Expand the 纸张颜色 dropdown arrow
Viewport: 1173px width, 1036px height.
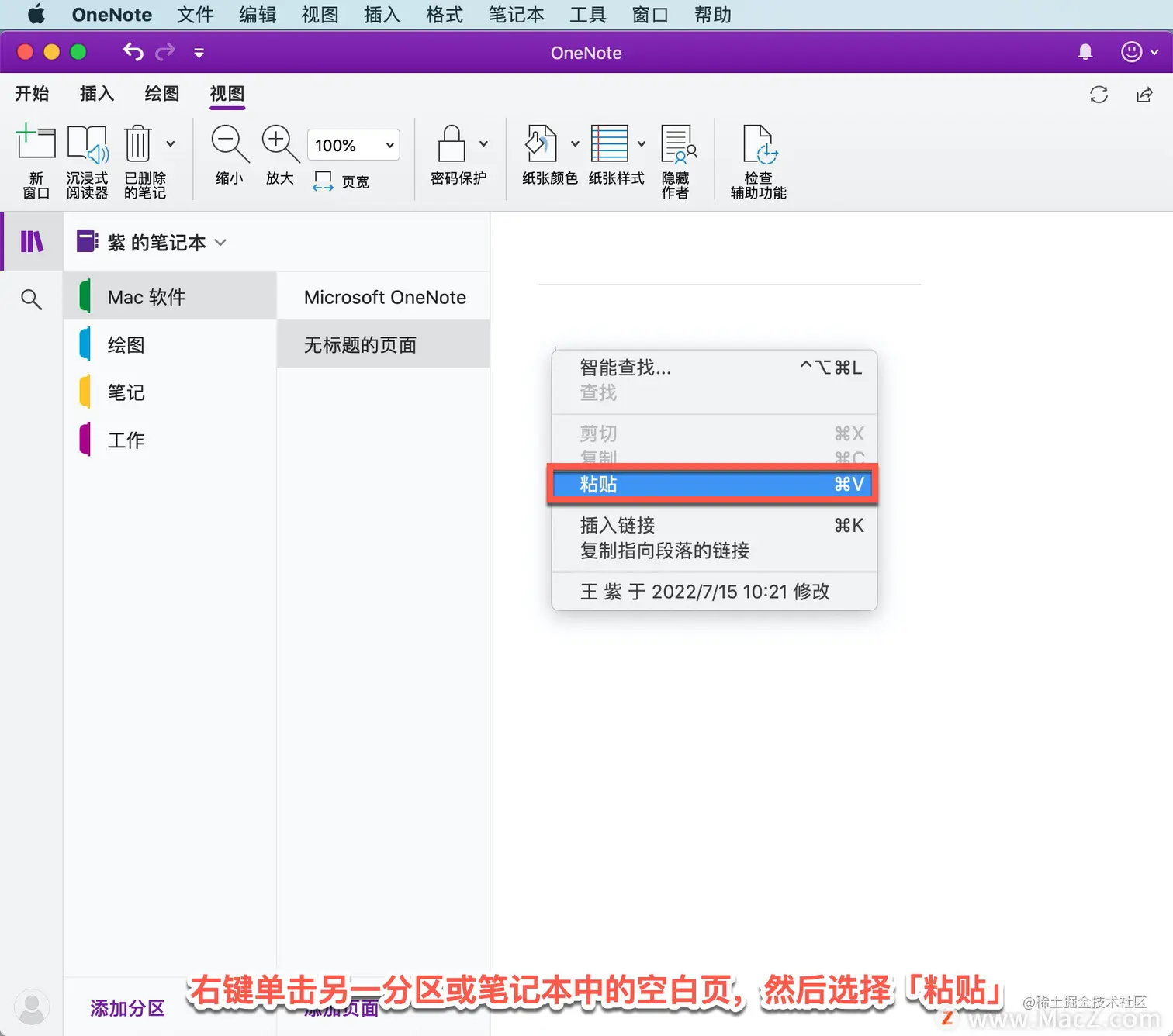(575, 143)
